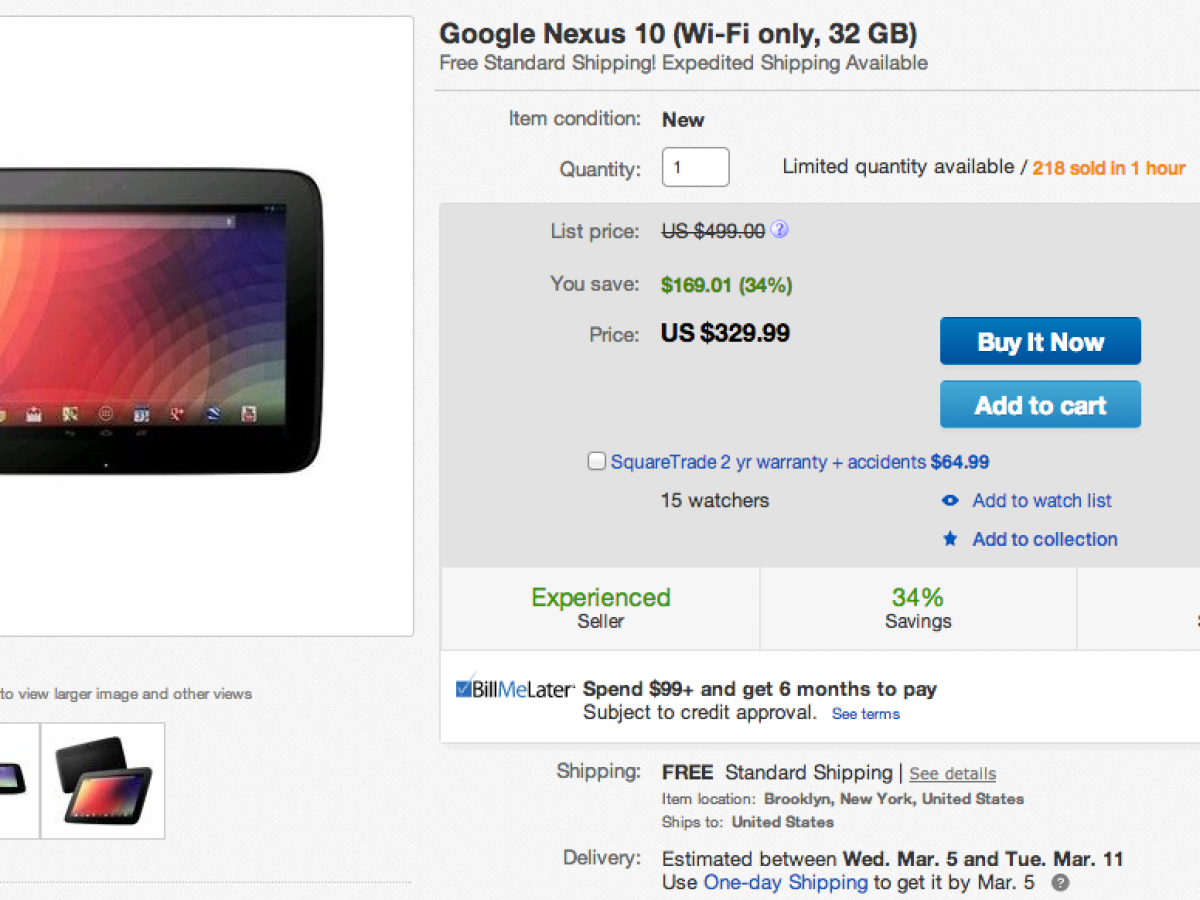Click the Add to watch list link
This screenshot has height=900, width=1200.
pos(1042,501)
